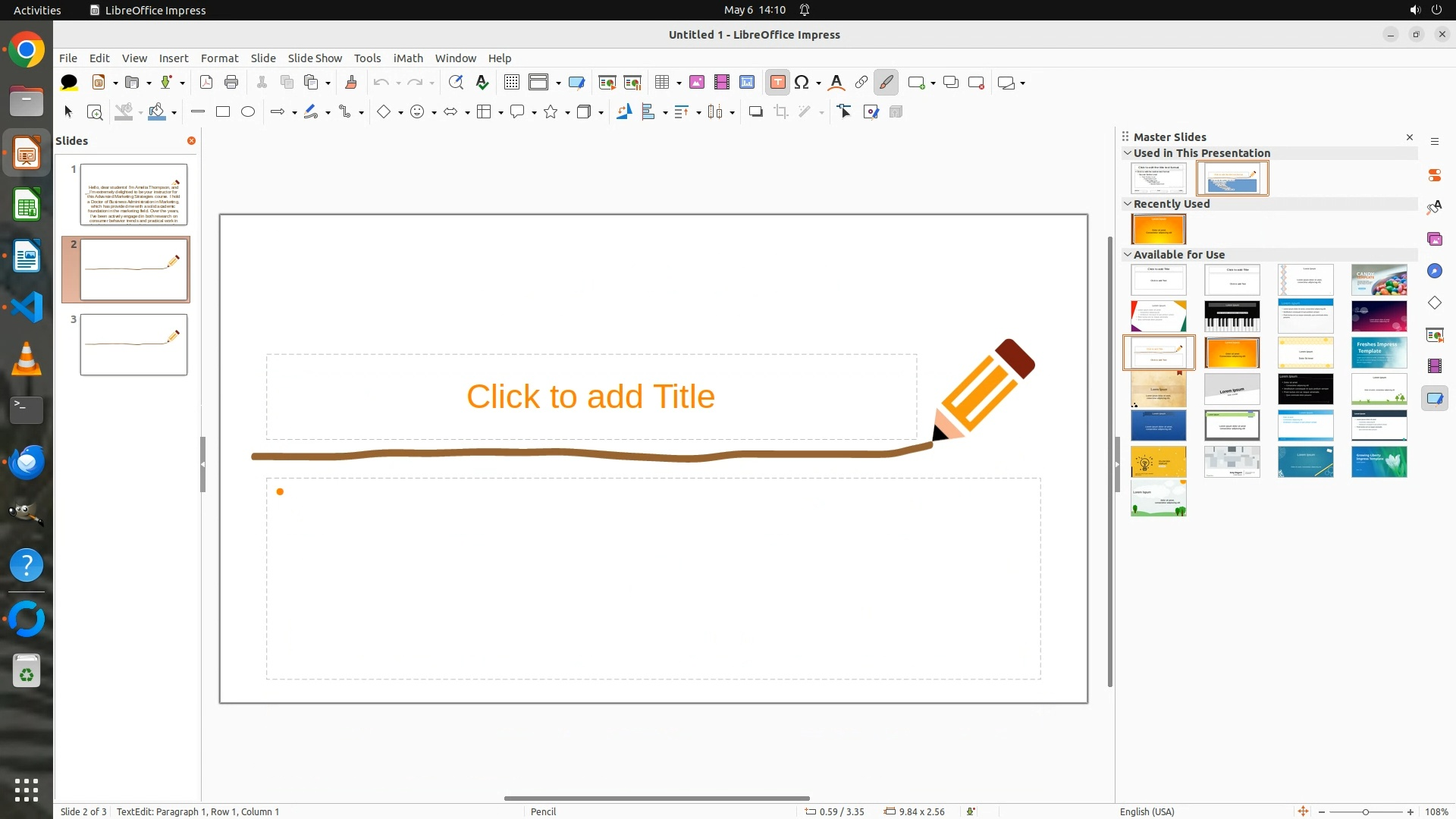Select slide 3 thumbnail in Slides panel
This screenshot has width=1456, height=819.
coord(133,344)
